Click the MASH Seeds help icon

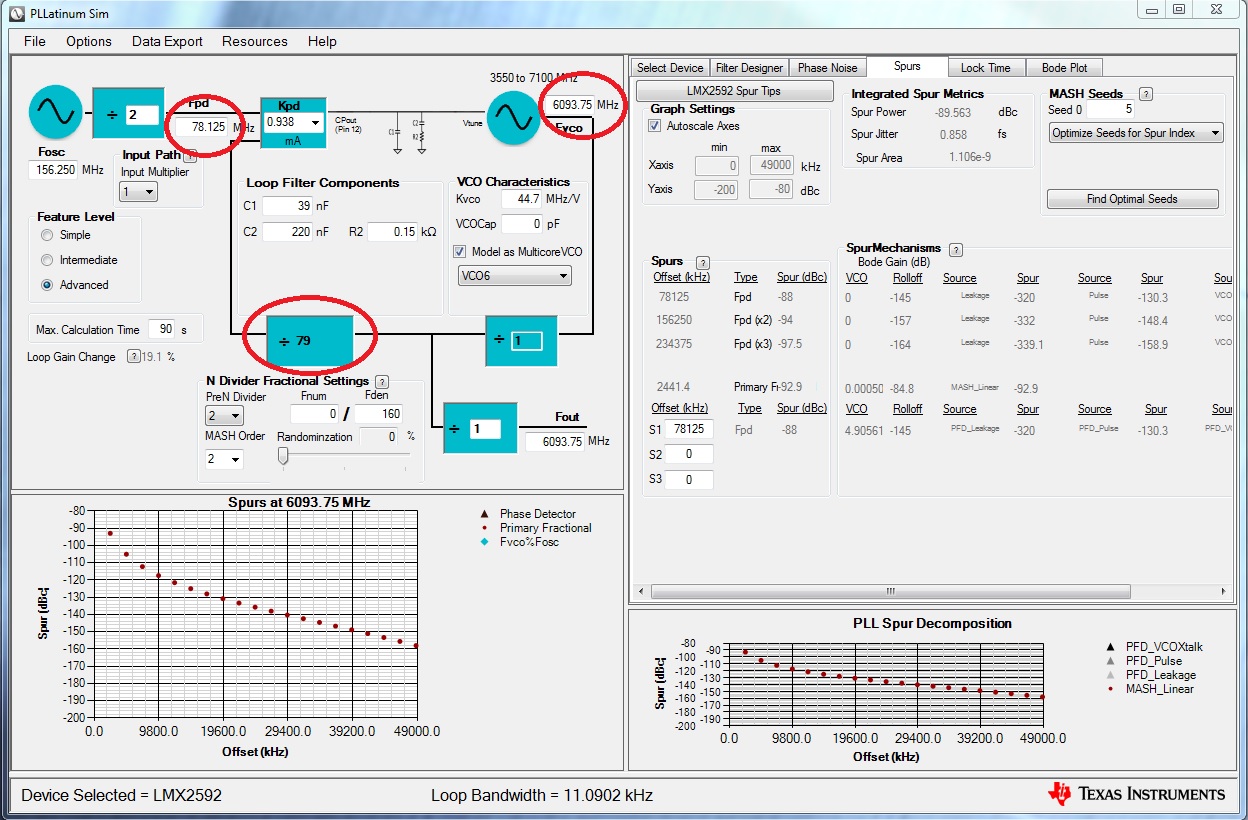pos(1146,94)
